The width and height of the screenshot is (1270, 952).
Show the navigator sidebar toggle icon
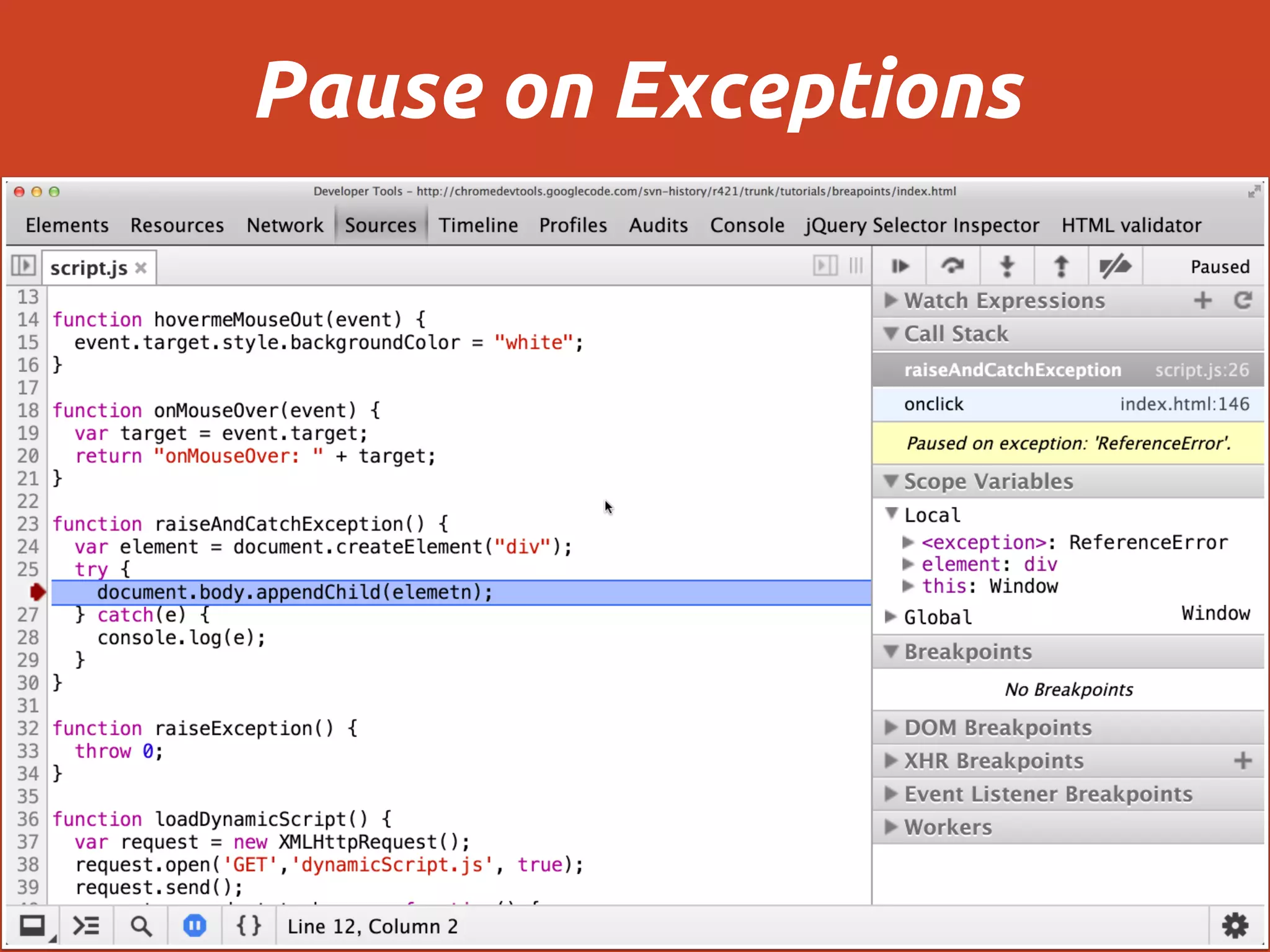coord(23,267)
